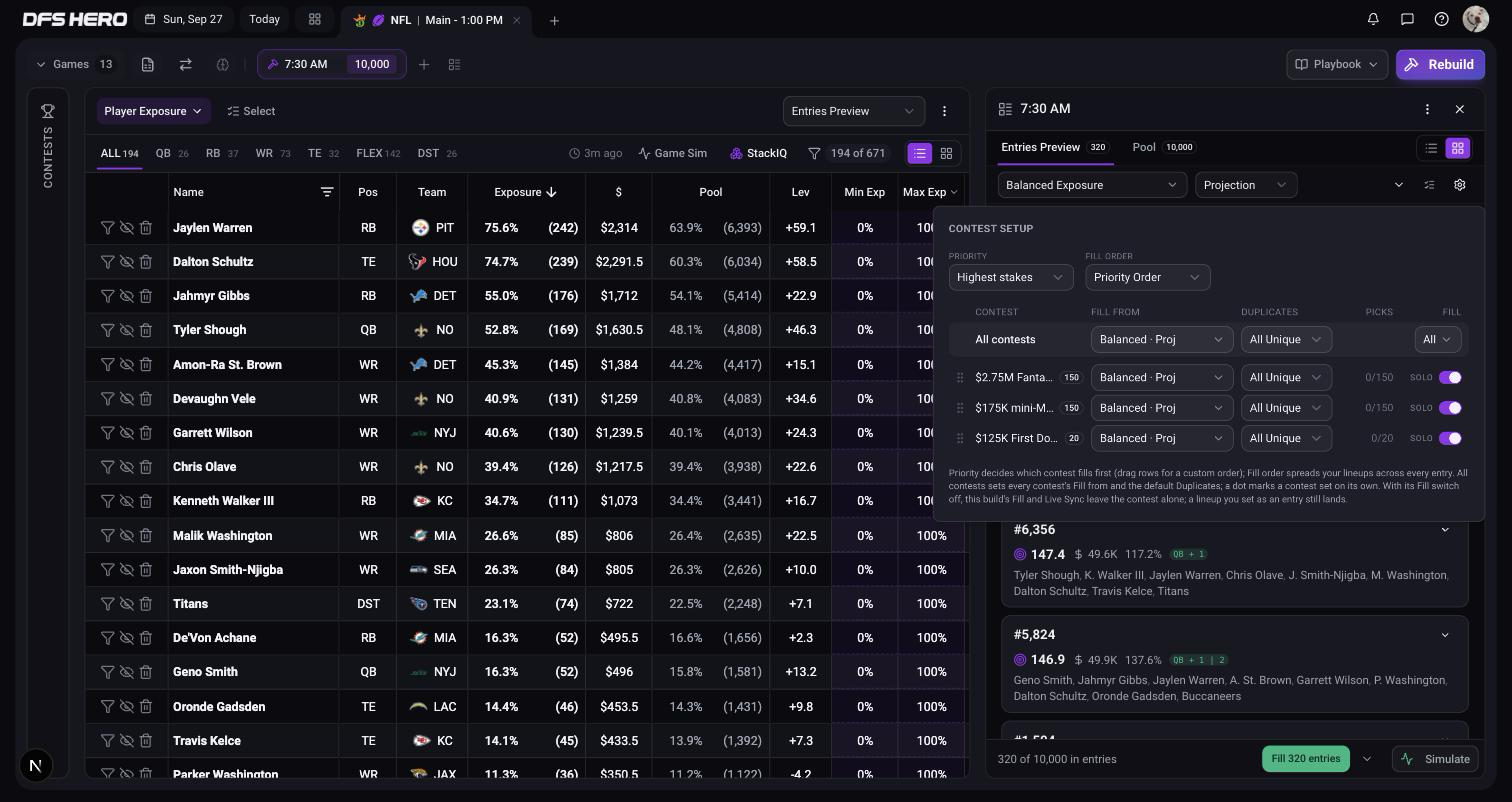Click the Rebuild button
This screenshot has height=802, width=1512.
pyautogui.click(x=1440, y=64)
